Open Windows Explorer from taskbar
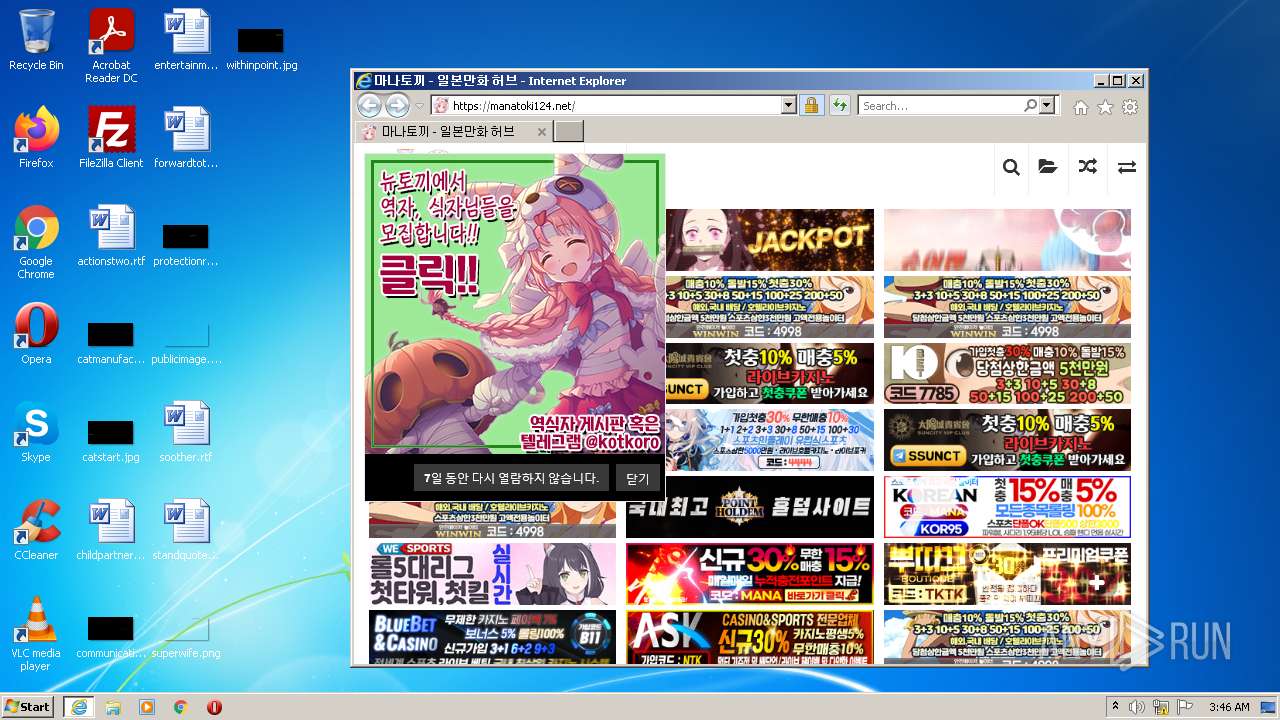This screenshot has width=1280, height=720. tap(113, 707)
